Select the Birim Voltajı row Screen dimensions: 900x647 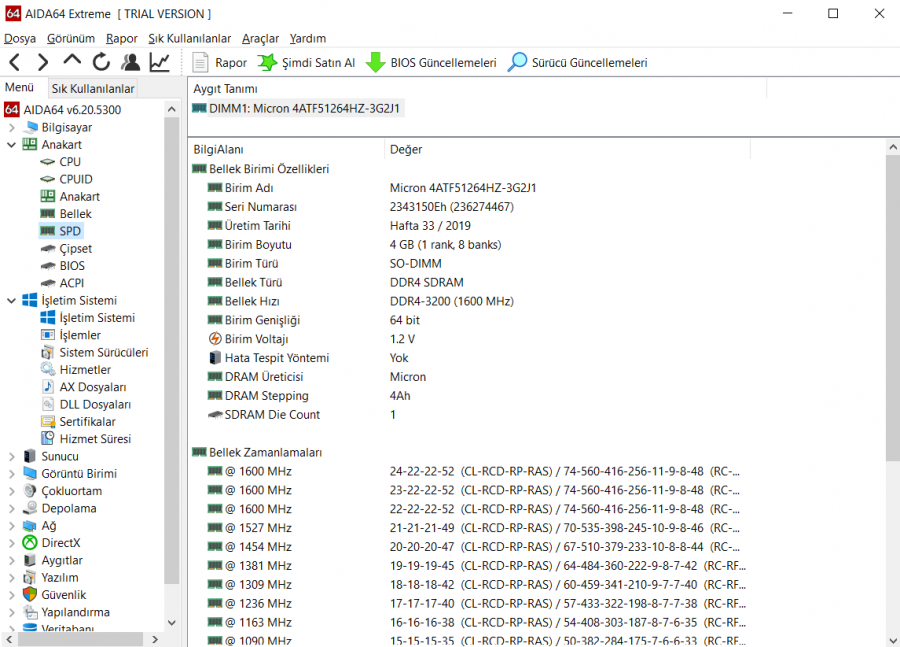click(470, 339)
